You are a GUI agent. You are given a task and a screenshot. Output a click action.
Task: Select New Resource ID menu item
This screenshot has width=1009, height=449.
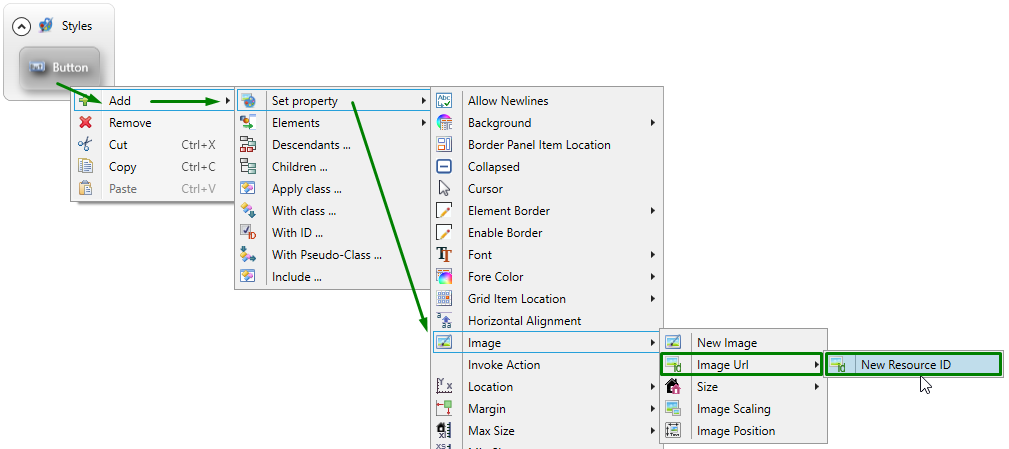905,365
